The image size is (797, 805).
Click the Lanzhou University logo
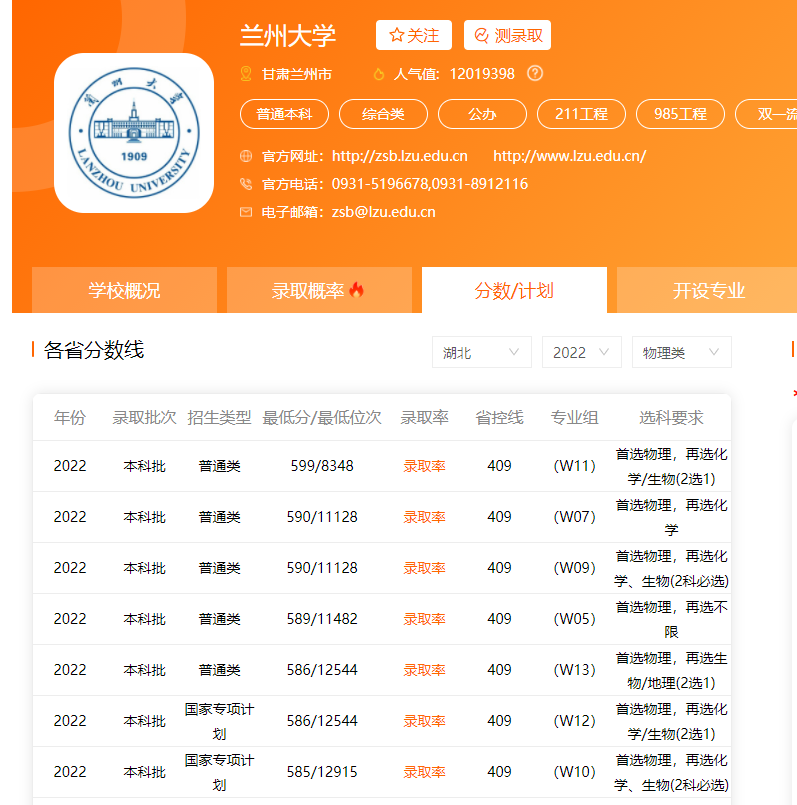click(134, 132)
